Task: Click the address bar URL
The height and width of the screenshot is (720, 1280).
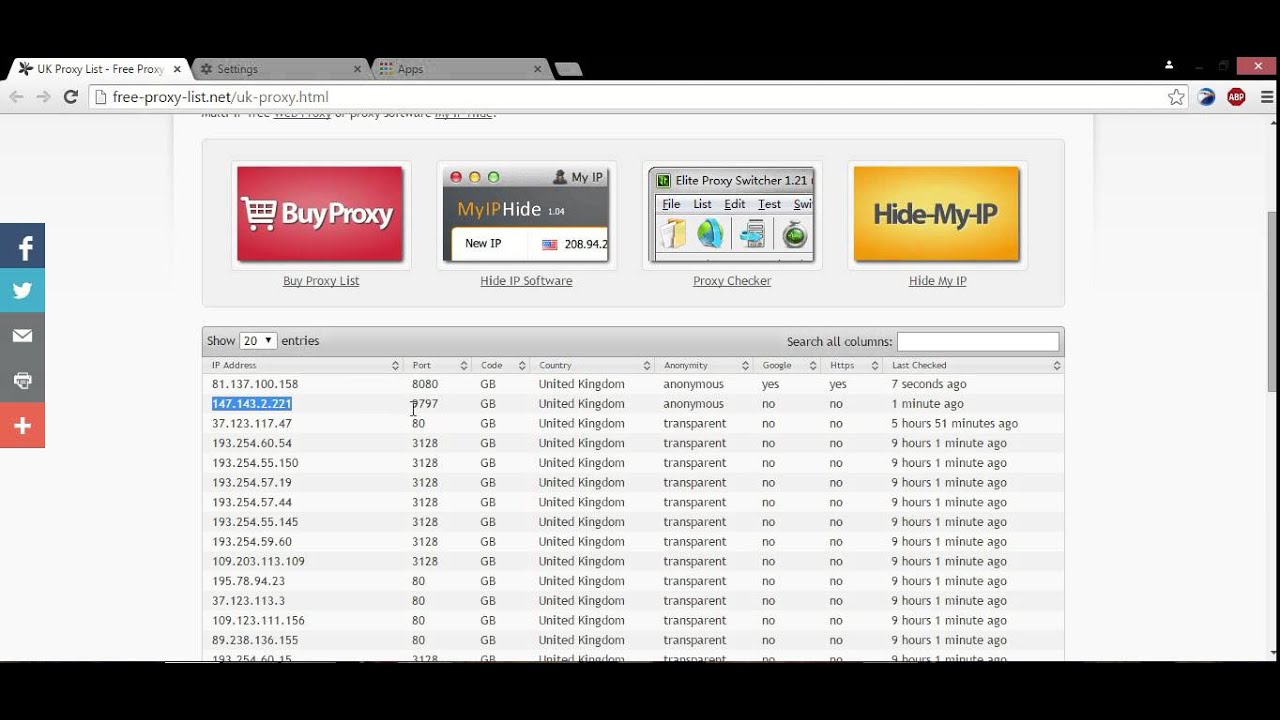Action: 220,97
